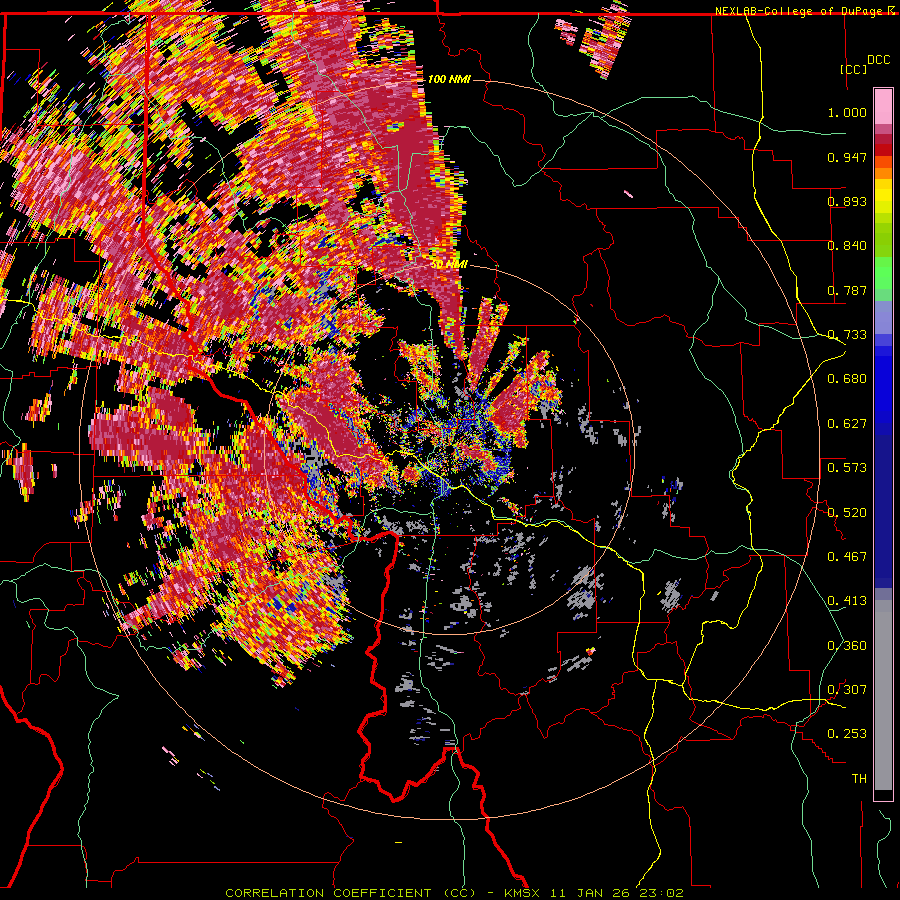This screenshot has width=900, height=900.
Task: Pick the gray band in the color scale
Action: click(883, 695)
